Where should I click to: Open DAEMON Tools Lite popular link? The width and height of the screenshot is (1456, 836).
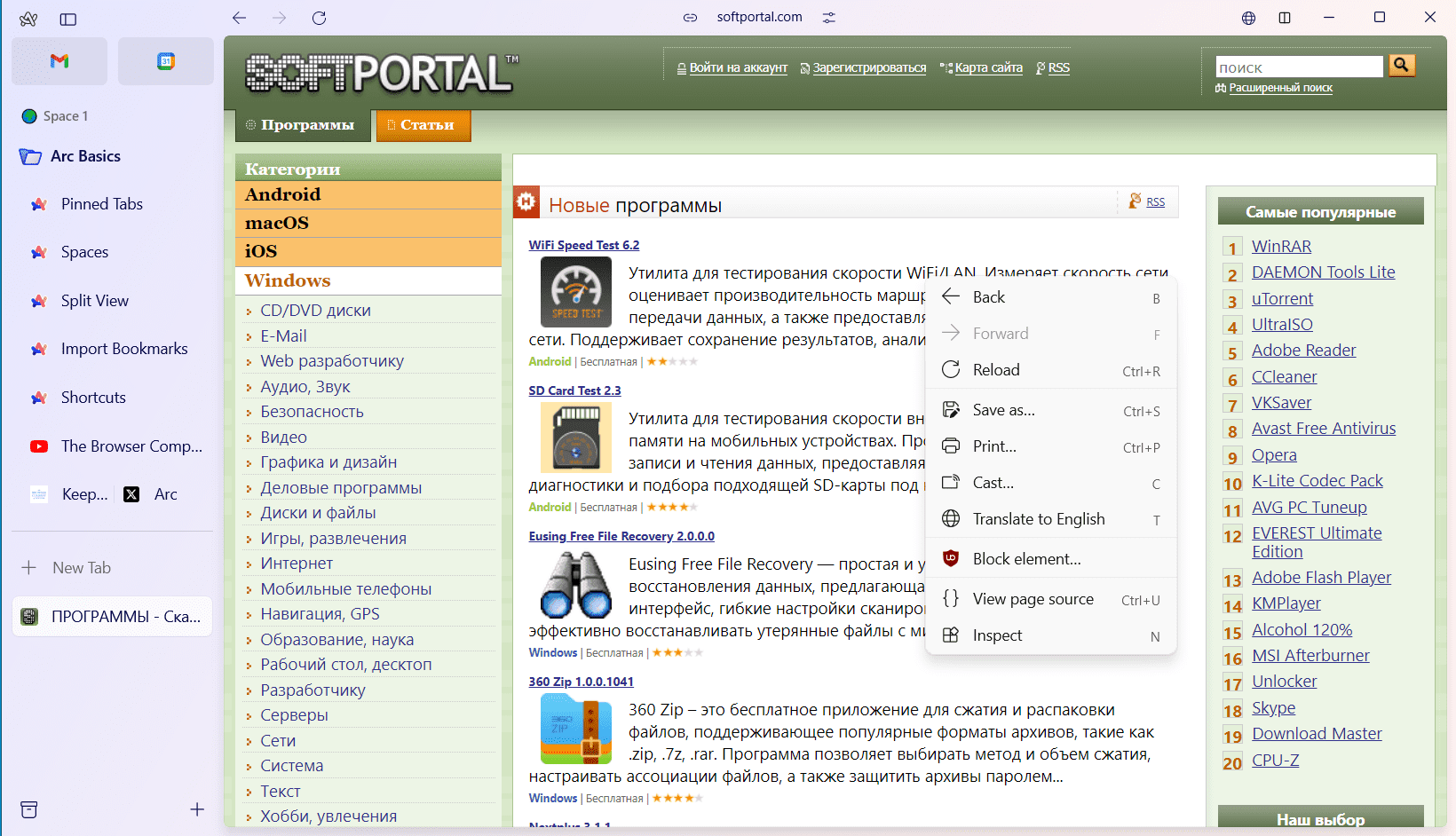pos(1324,272)
